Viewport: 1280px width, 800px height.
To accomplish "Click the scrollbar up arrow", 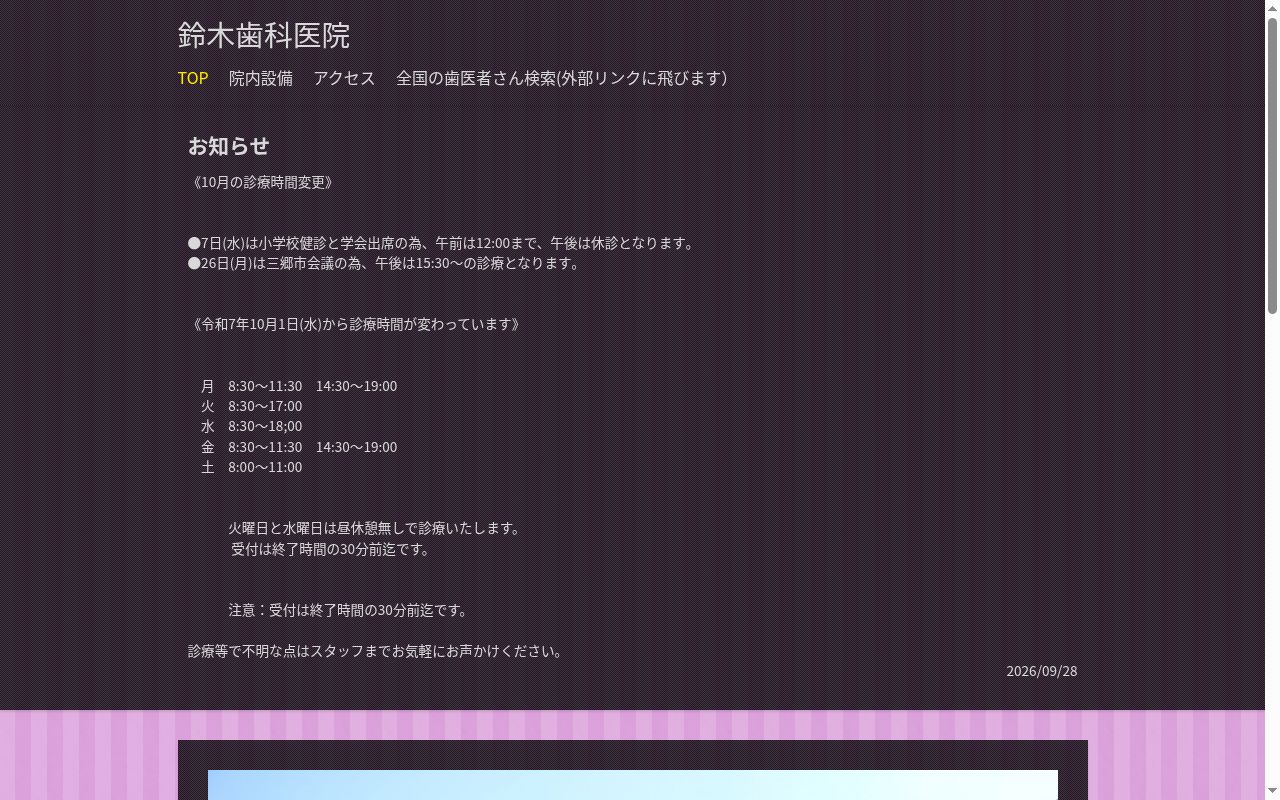I will tap(1272, 8).
